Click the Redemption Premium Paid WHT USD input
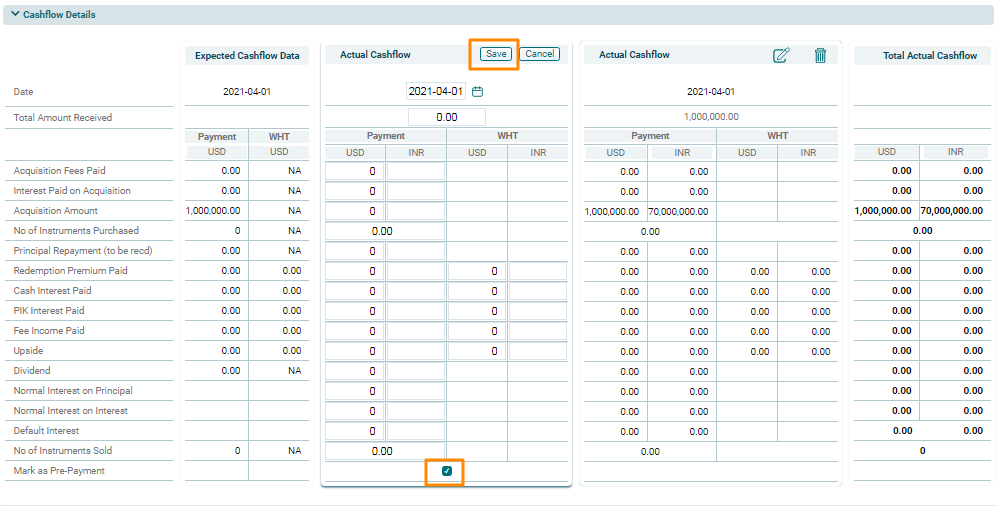The height and width of the screenshot is (512, 997). (x=477, y=271)
